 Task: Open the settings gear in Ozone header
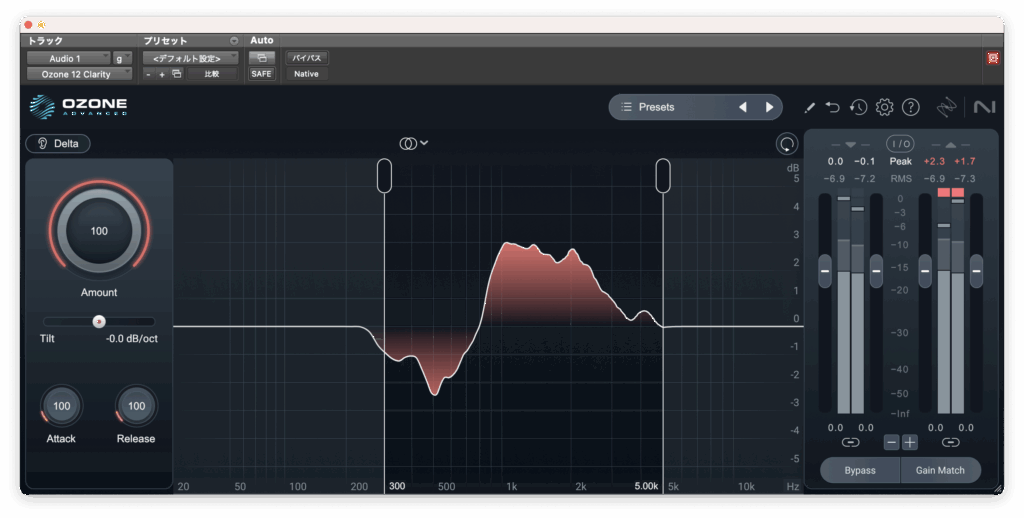(884, 107)
